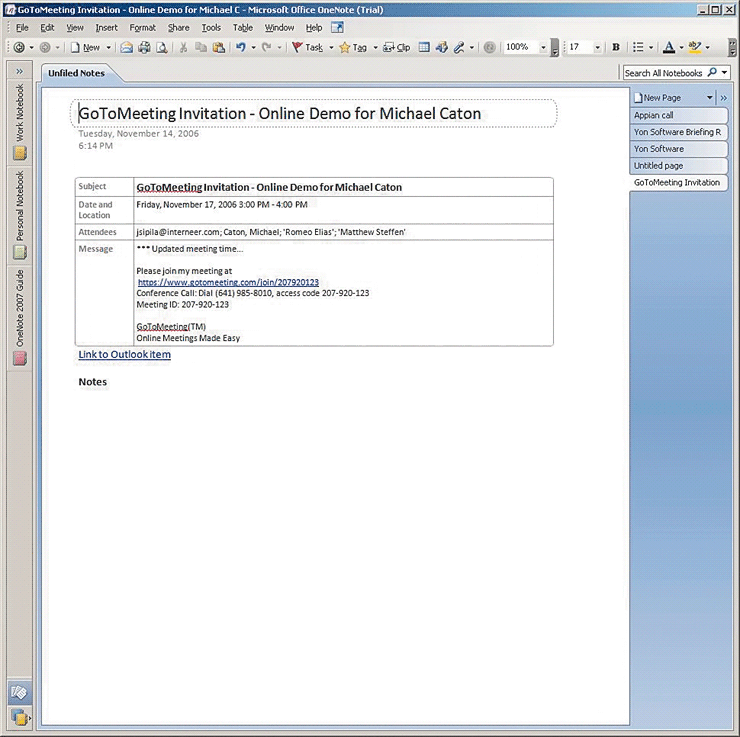
Task: Insert a table using table icon
Action: coord(424,47)
